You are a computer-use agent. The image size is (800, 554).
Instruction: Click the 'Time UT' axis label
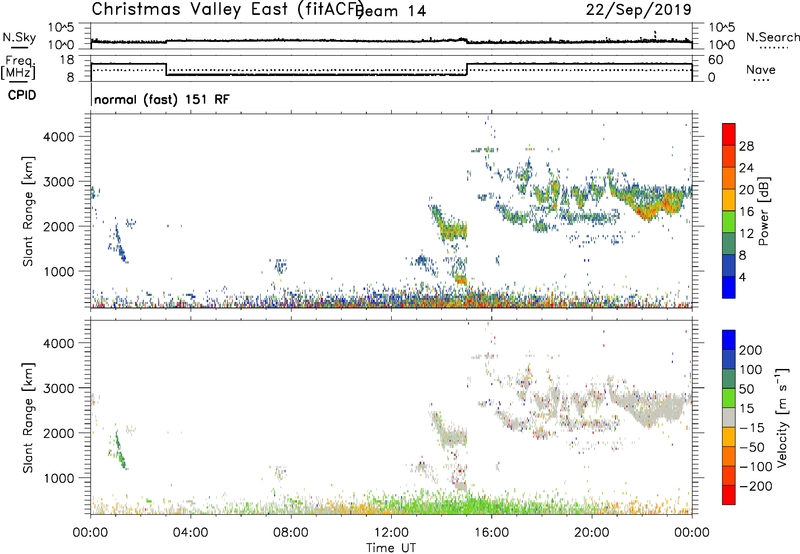391,548
